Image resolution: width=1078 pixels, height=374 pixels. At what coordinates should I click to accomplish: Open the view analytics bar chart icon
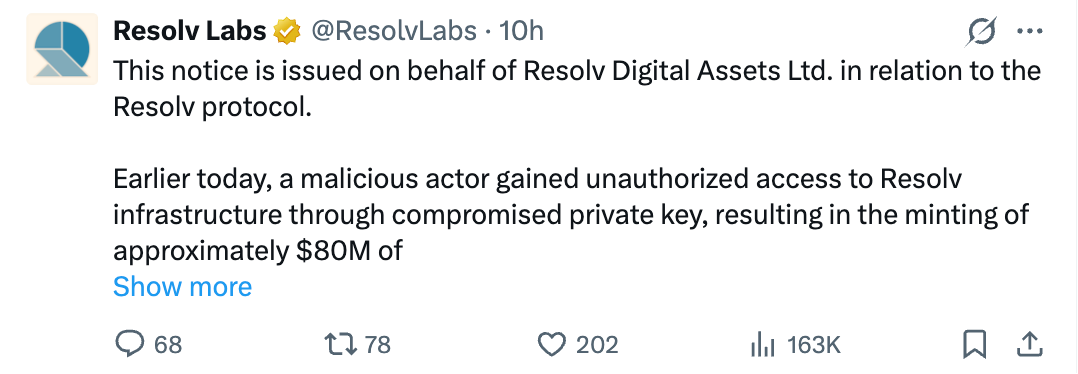[x=763, y=344]
